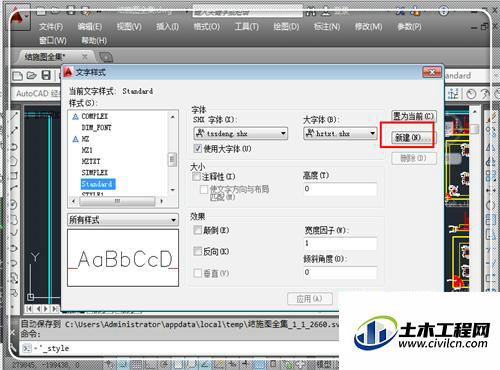Open the 大字体 hztxt.shx dropdown
Viewport: 500px width, 370px height.
tap(340, 134)
